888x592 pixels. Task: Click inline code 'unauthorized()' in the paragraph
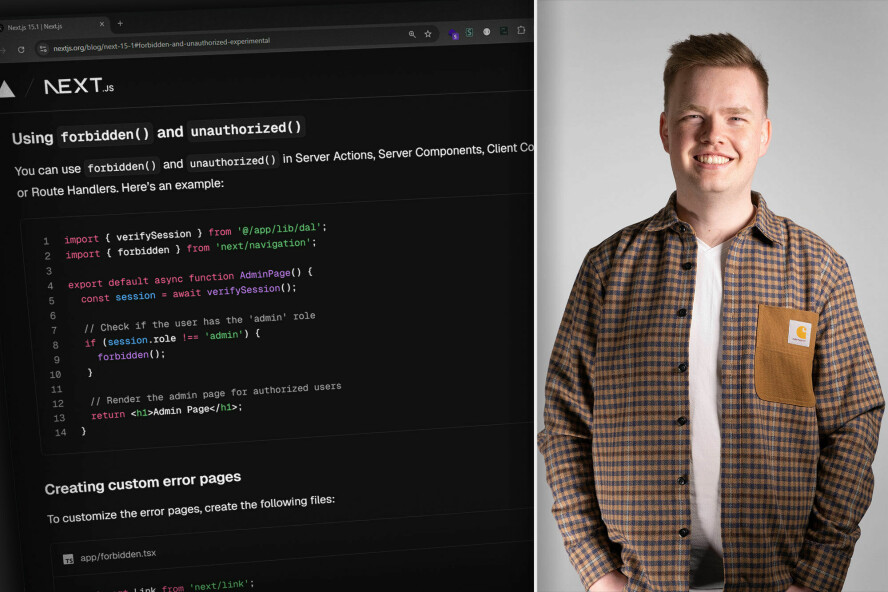[233, 162]
